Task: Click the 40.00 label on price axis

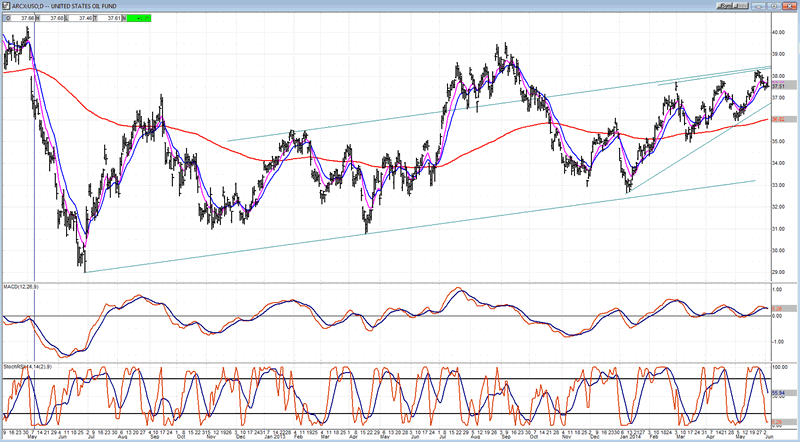Action: [780, 32]
